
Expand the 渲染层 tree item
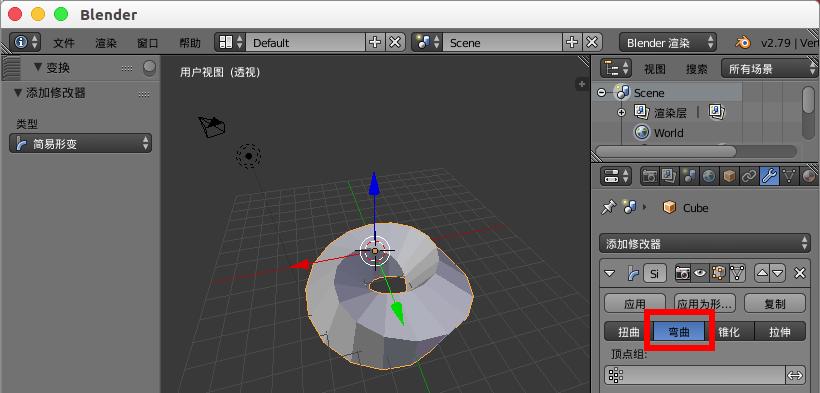click(x=621, y=112)
